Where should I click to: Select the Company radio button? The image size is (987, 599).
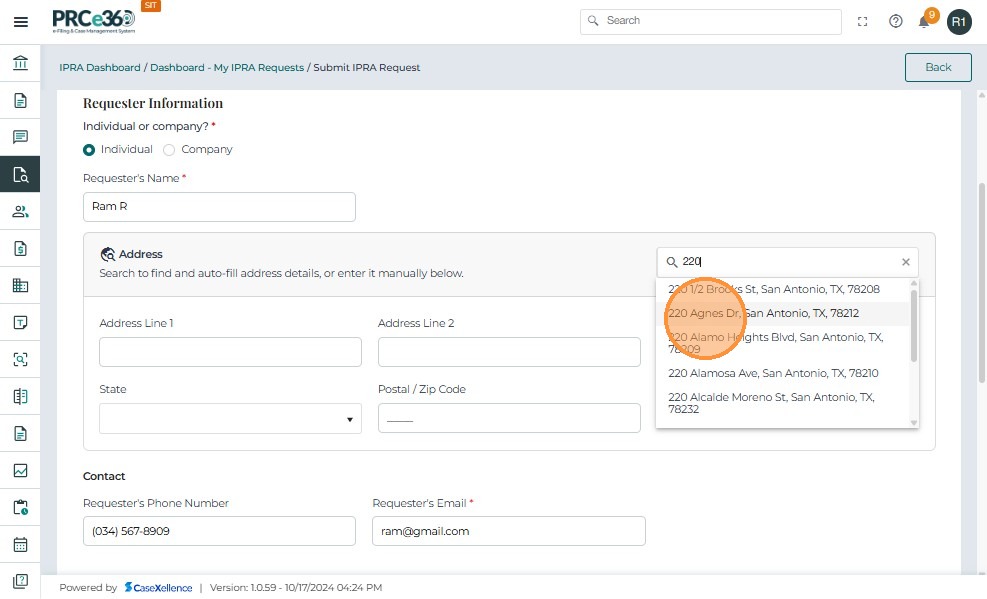(169, 150)
